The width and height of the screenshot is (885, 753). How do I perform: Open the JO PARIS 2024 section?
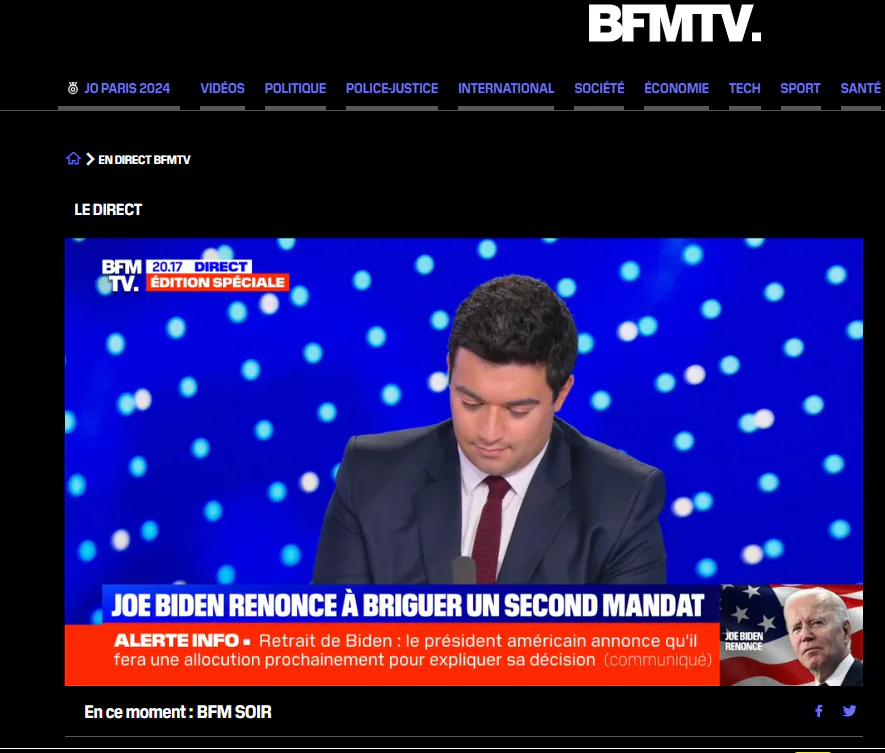coord(127,89)
